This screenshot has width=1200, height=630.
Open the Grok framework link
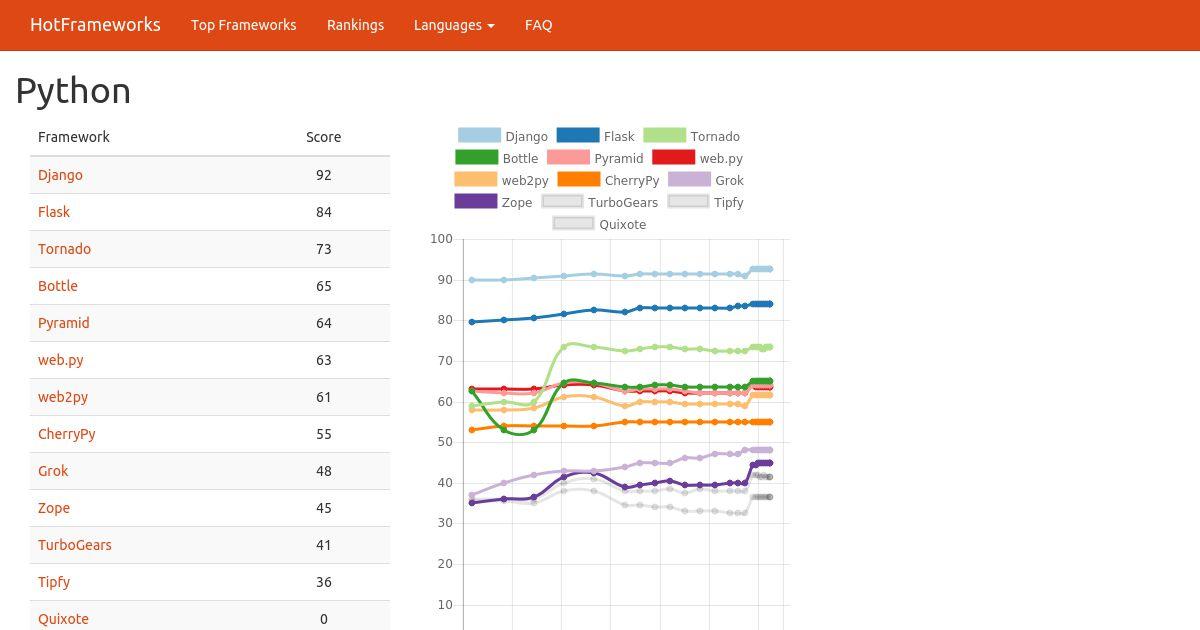[54, 471]
